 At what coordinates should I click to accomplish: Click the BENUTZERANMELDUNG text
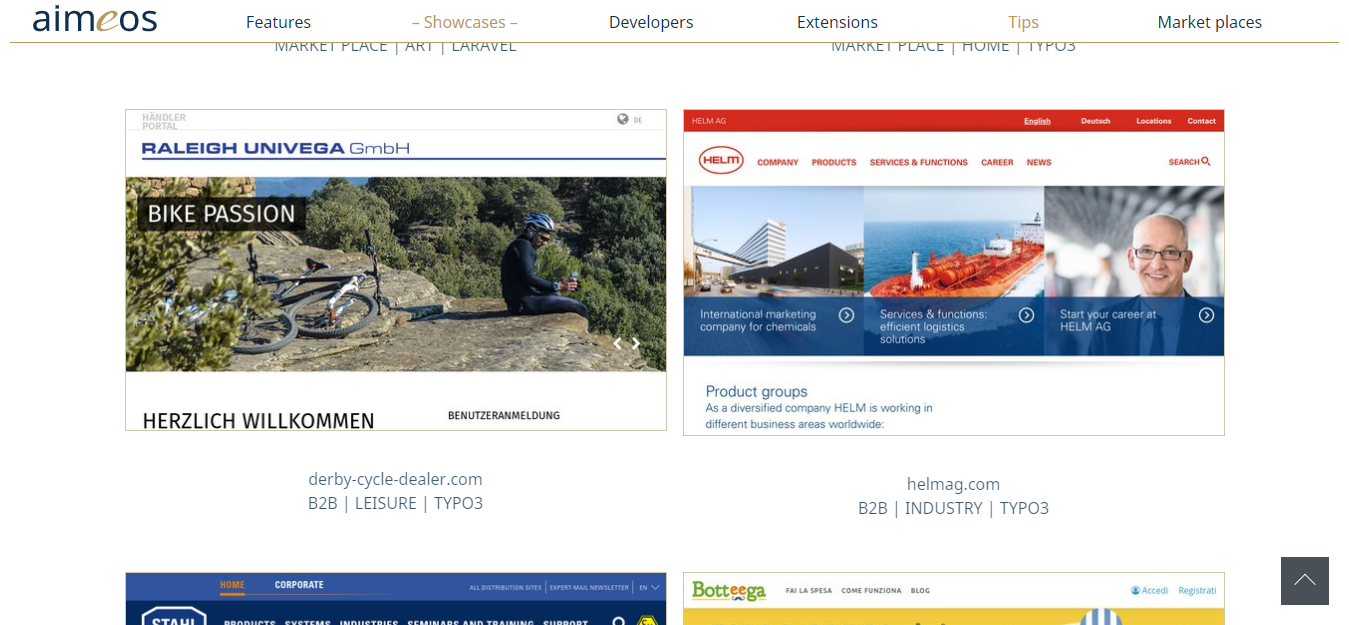[x=504, y=415]
